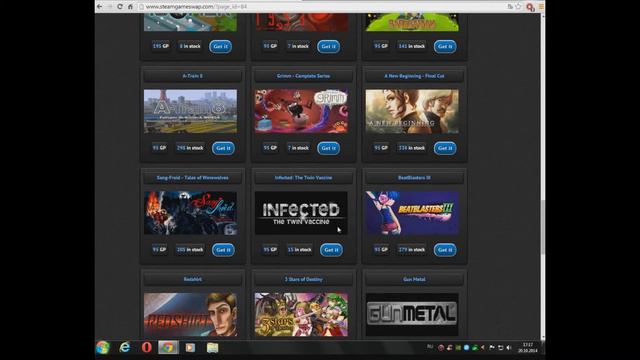The image size is (640, 360).
Task: Click the Infected Twin Vaccine banner image
Action: click(301, 213)
